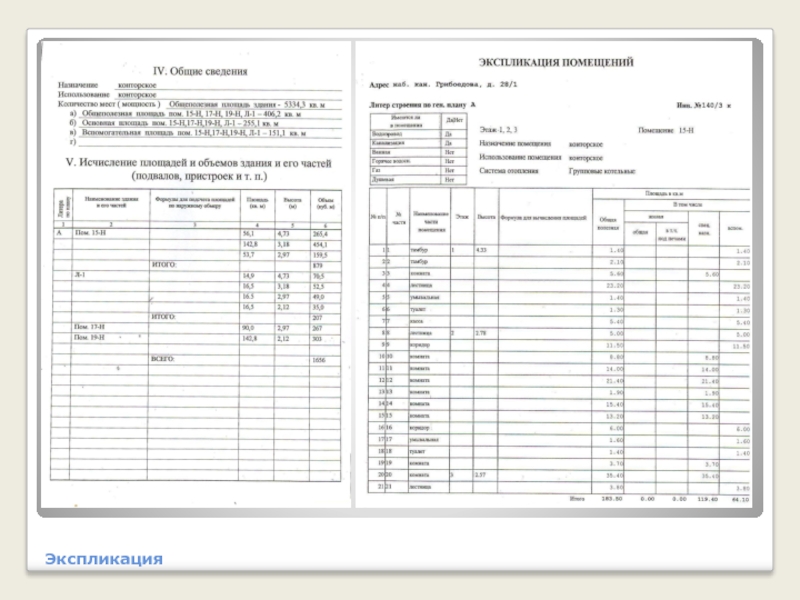Click 'Общеполезная площадь здания - 5334,3 кв. м'
Image resolution: width=800 pixels, height=600 pixels.
pos(247,105)
